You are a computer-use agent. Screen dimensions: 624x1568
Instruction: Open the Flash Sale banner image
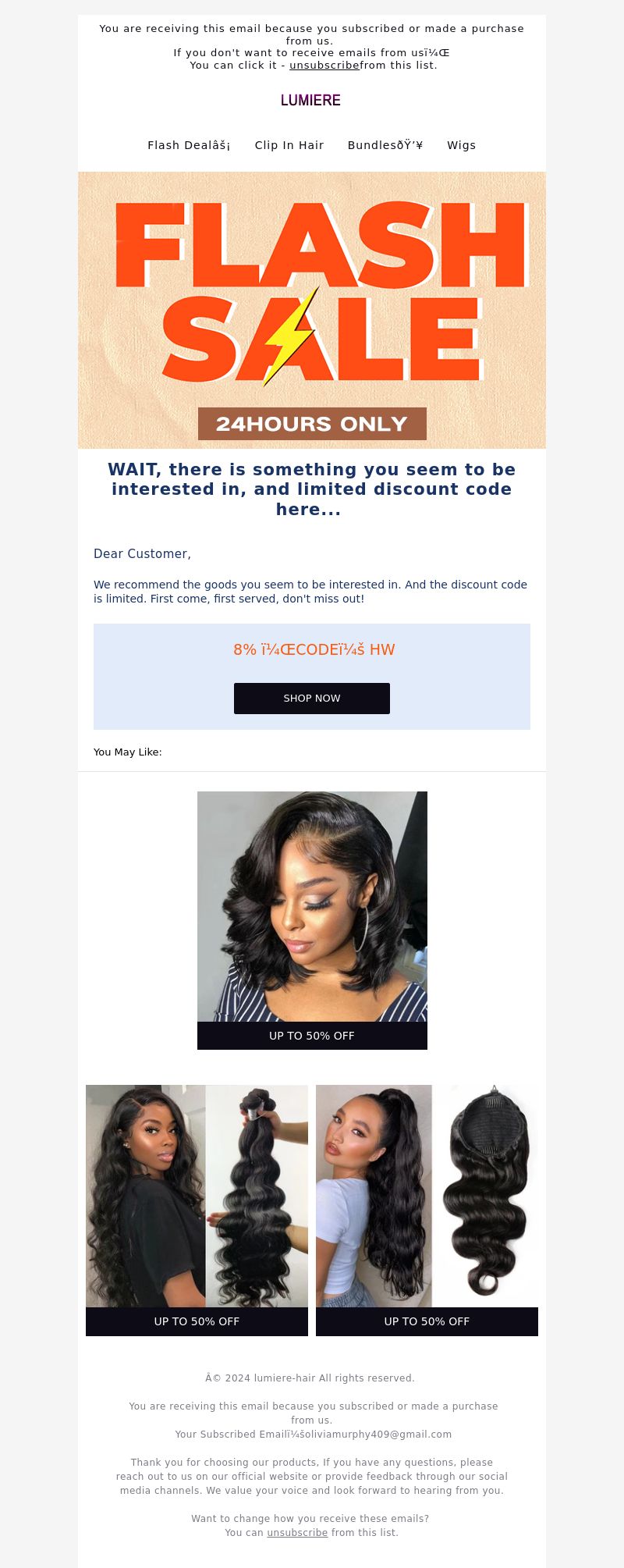312,310
